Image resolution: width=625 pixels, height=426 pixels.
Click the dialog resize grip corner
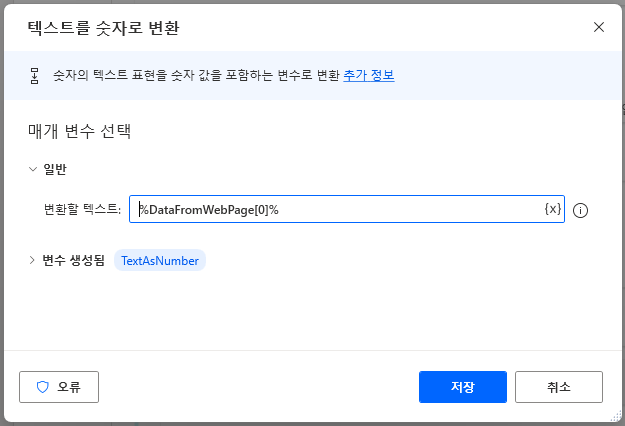(x=616, y=416)
